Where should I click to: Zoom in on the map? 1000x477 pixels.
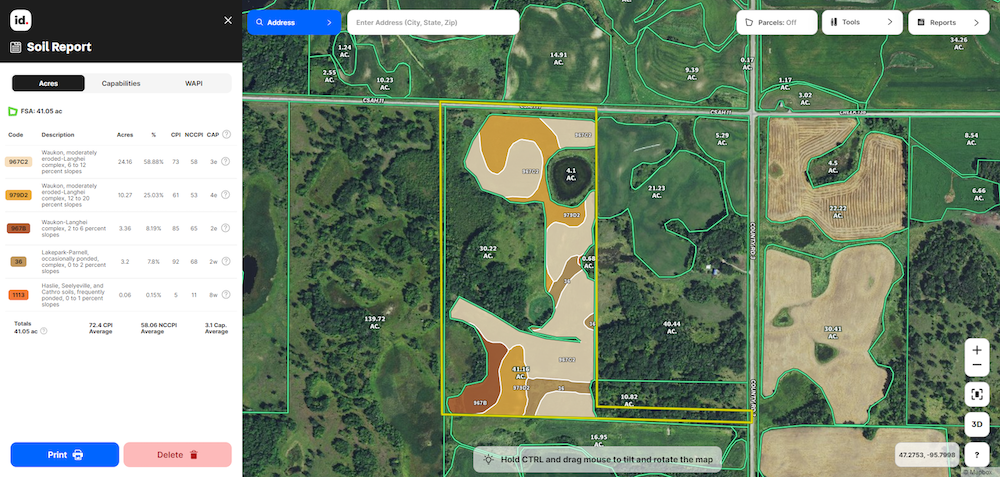tap(977, 351)
